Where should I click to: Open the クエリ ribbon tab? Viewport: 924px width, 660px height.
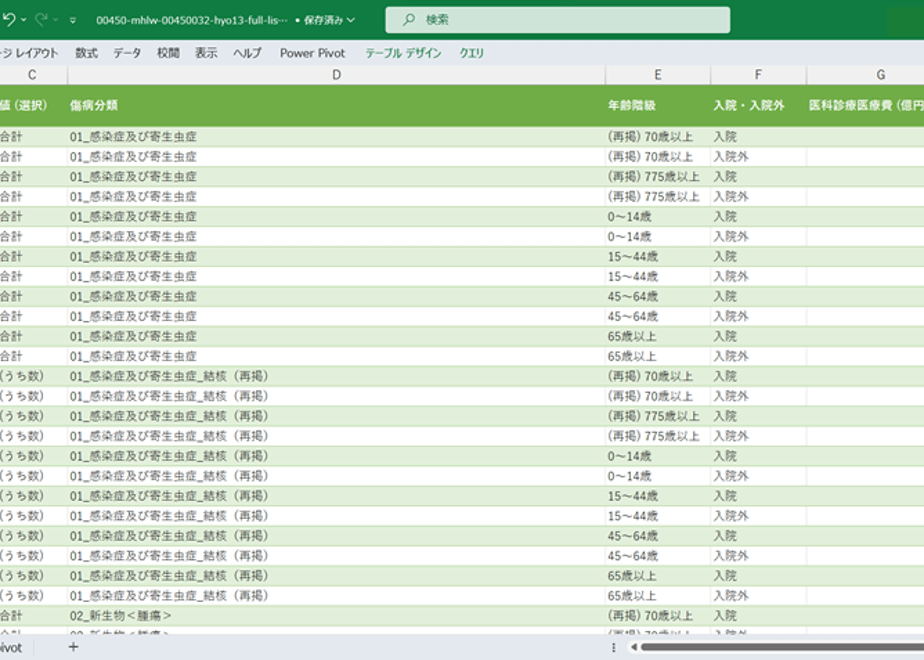(471, 53)
